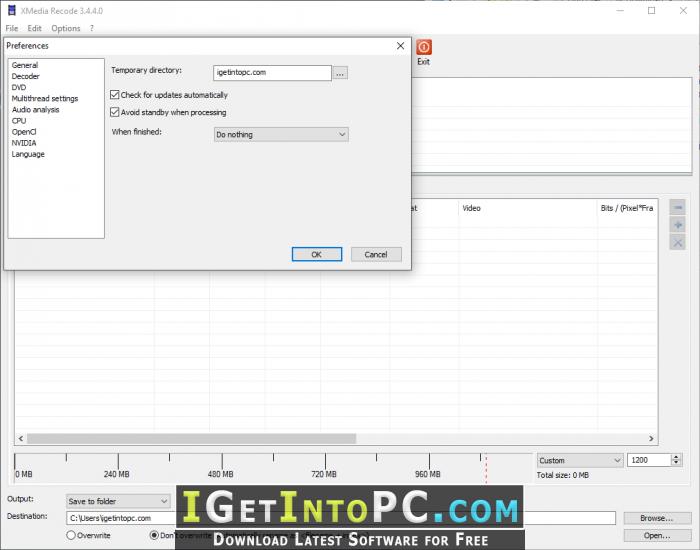
Task: Click the red dashed size limit marker
Action: [x=486, y=468]
